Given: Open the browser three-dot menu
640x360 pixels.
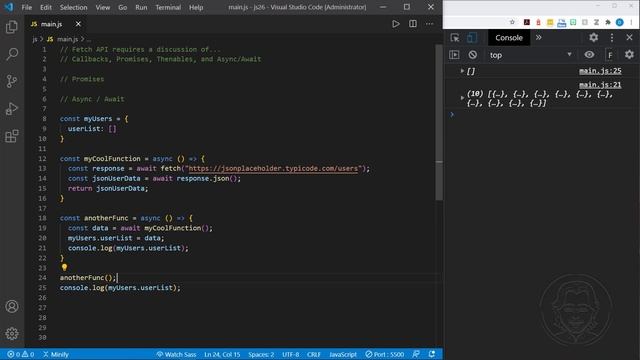Looking at the screenshot, I should pyautogui.click(x=631, y=22).
